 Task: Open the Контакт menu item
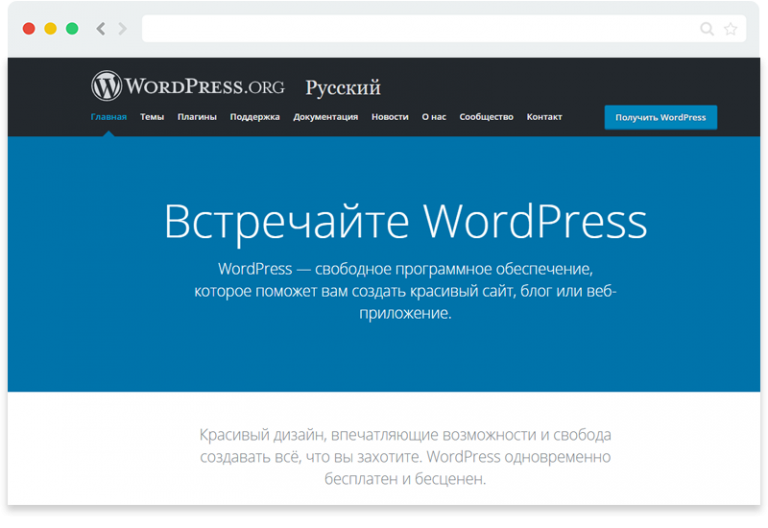click(544, 117)
